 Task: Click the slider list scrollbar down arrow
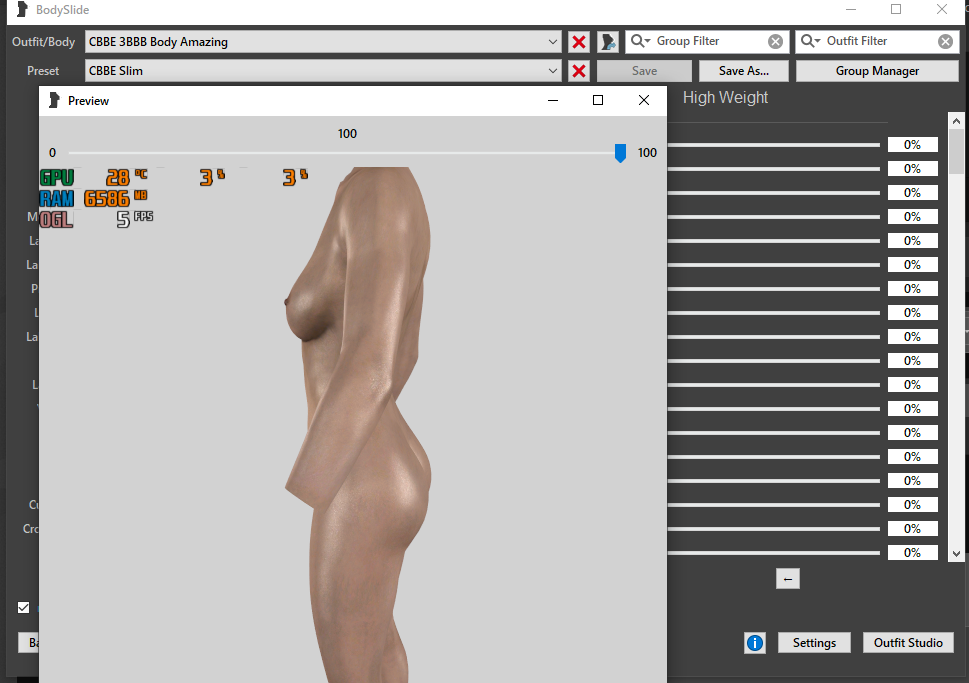coord(956,553)
